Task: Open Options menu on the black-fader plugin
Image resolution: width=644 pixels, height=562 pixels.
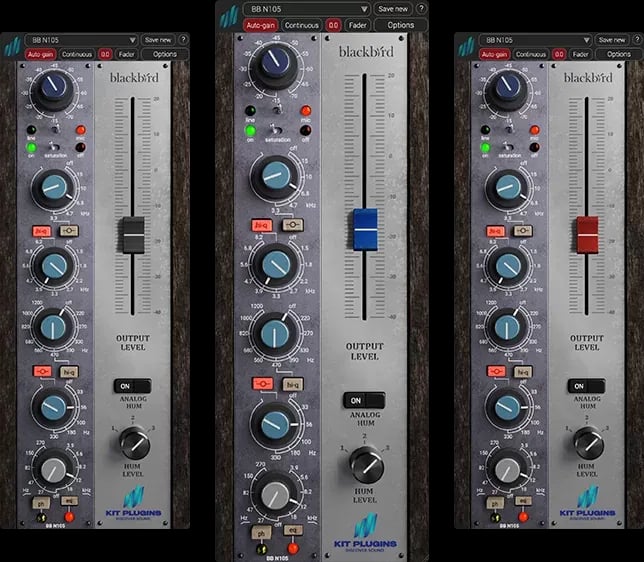Action: (x=165, y=54)
